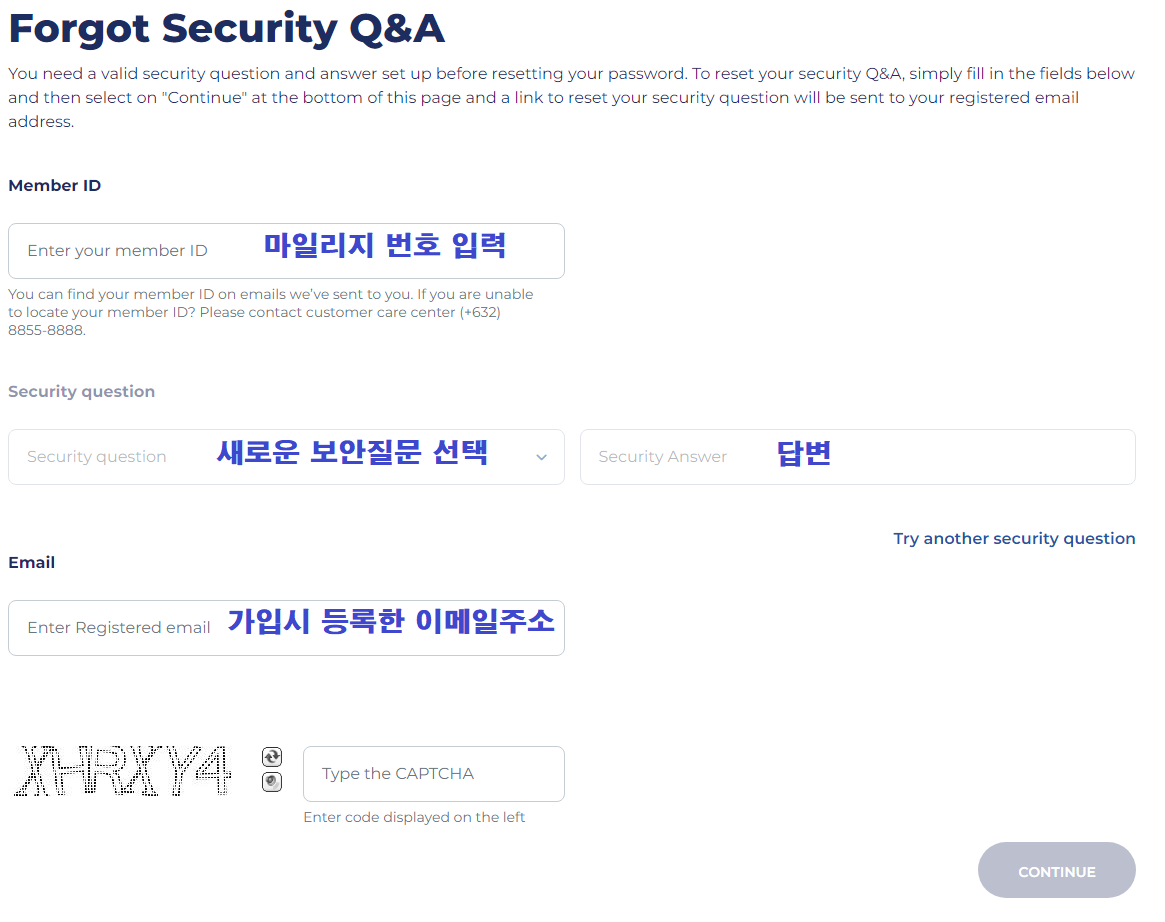Focus the Enter Registered email field

(x=286, y=628)
